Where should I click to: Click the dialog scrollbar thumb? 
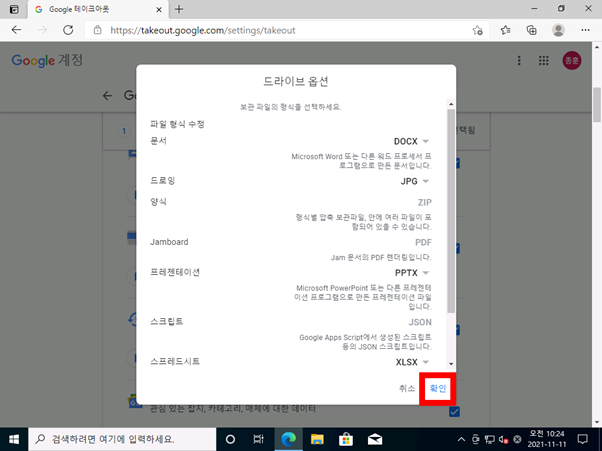tap(451, 211)
